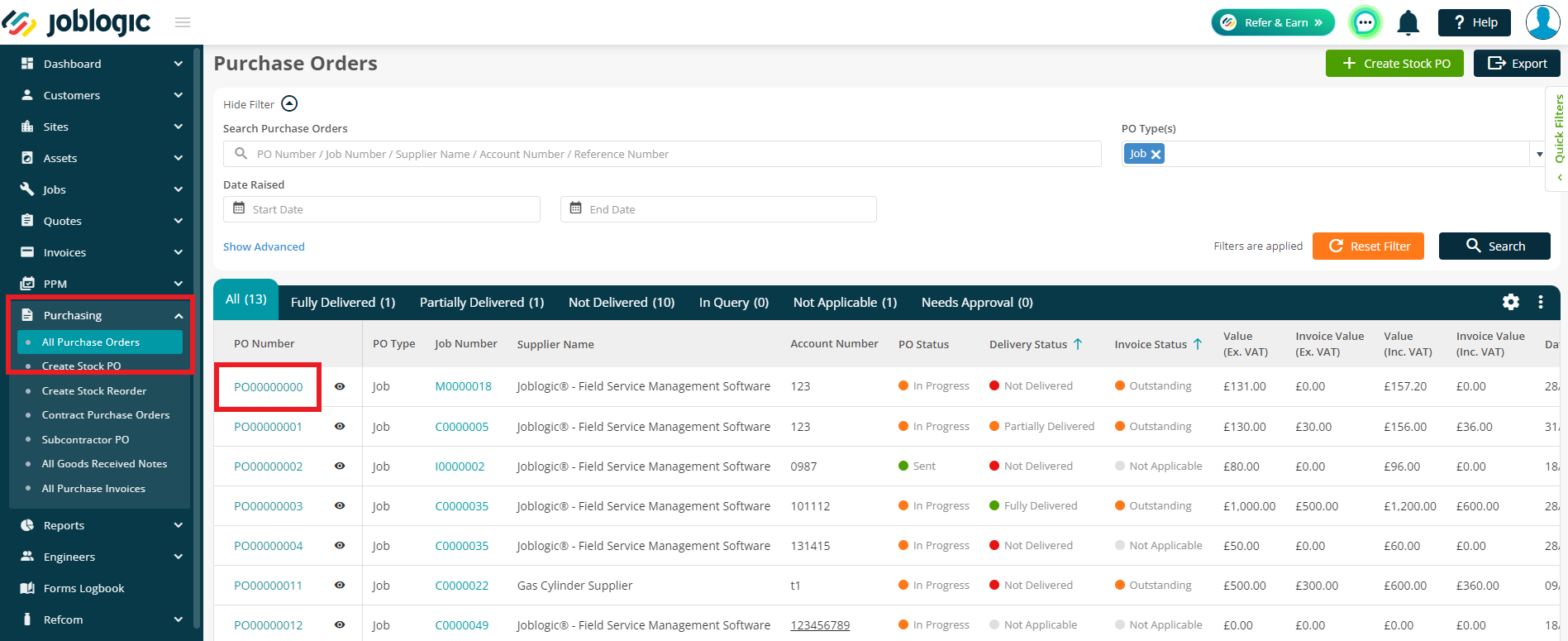Click the Jobs wrench icon
This screenshot has width=1568, height=641.
click(27, 189)
